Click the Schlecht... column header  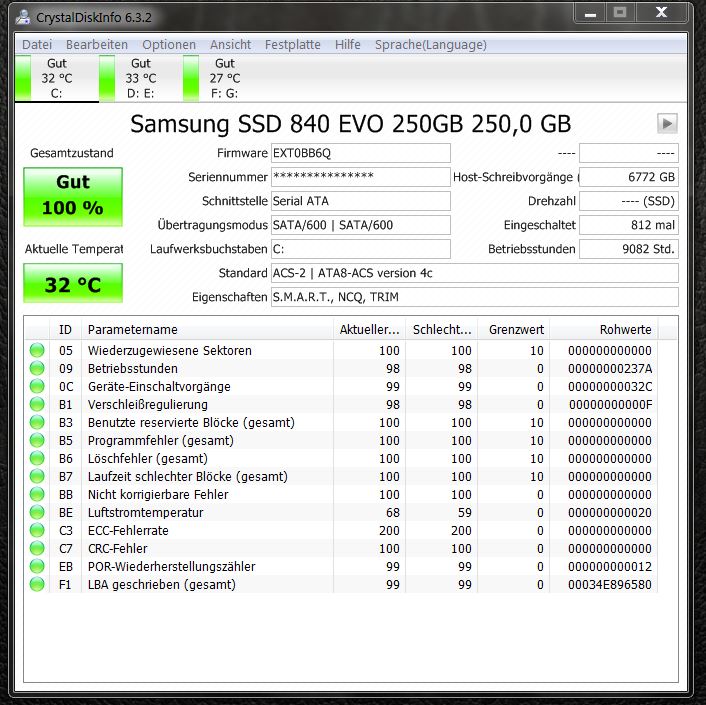442,330
